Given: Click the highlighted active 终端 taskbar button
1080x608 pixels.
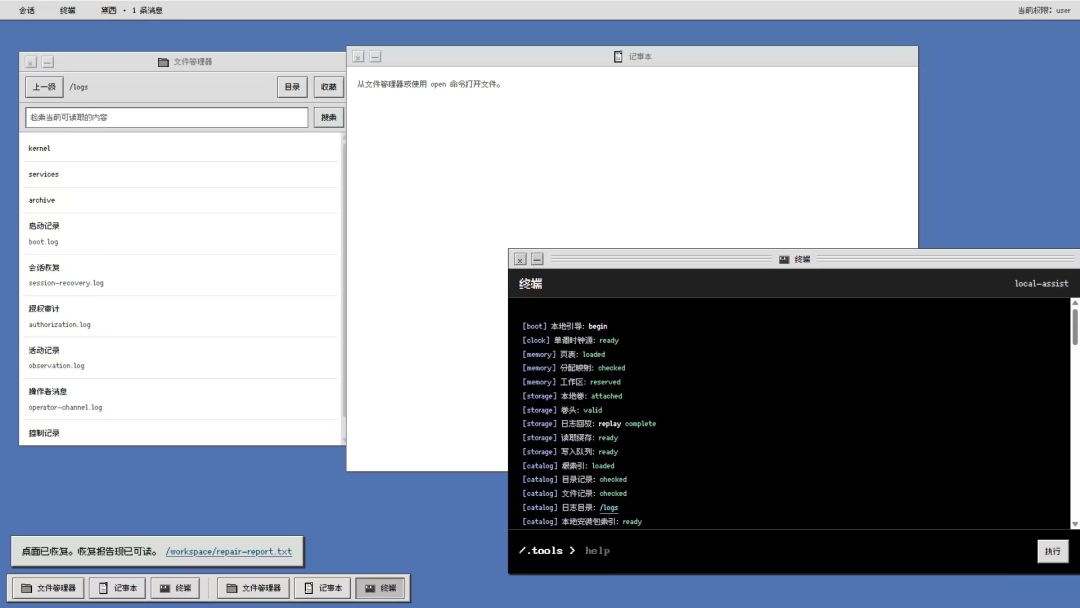Looking at the screenshot, I should [x=380, y=588].
